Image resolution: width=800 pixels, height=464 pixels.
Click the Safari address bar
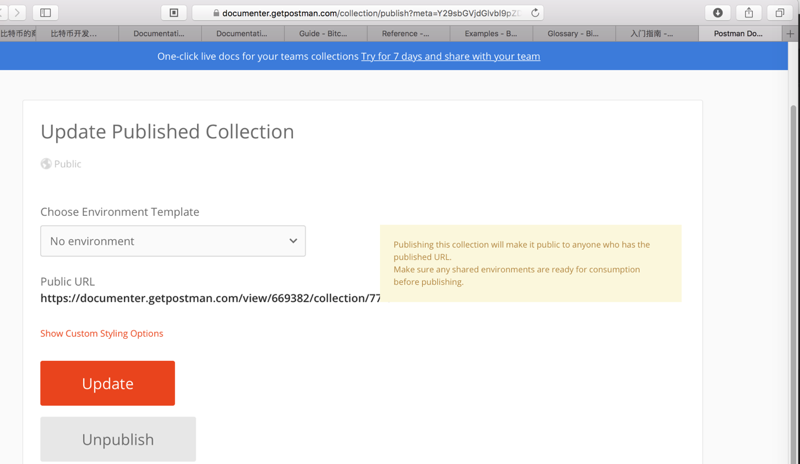click(x=367, y=13)
